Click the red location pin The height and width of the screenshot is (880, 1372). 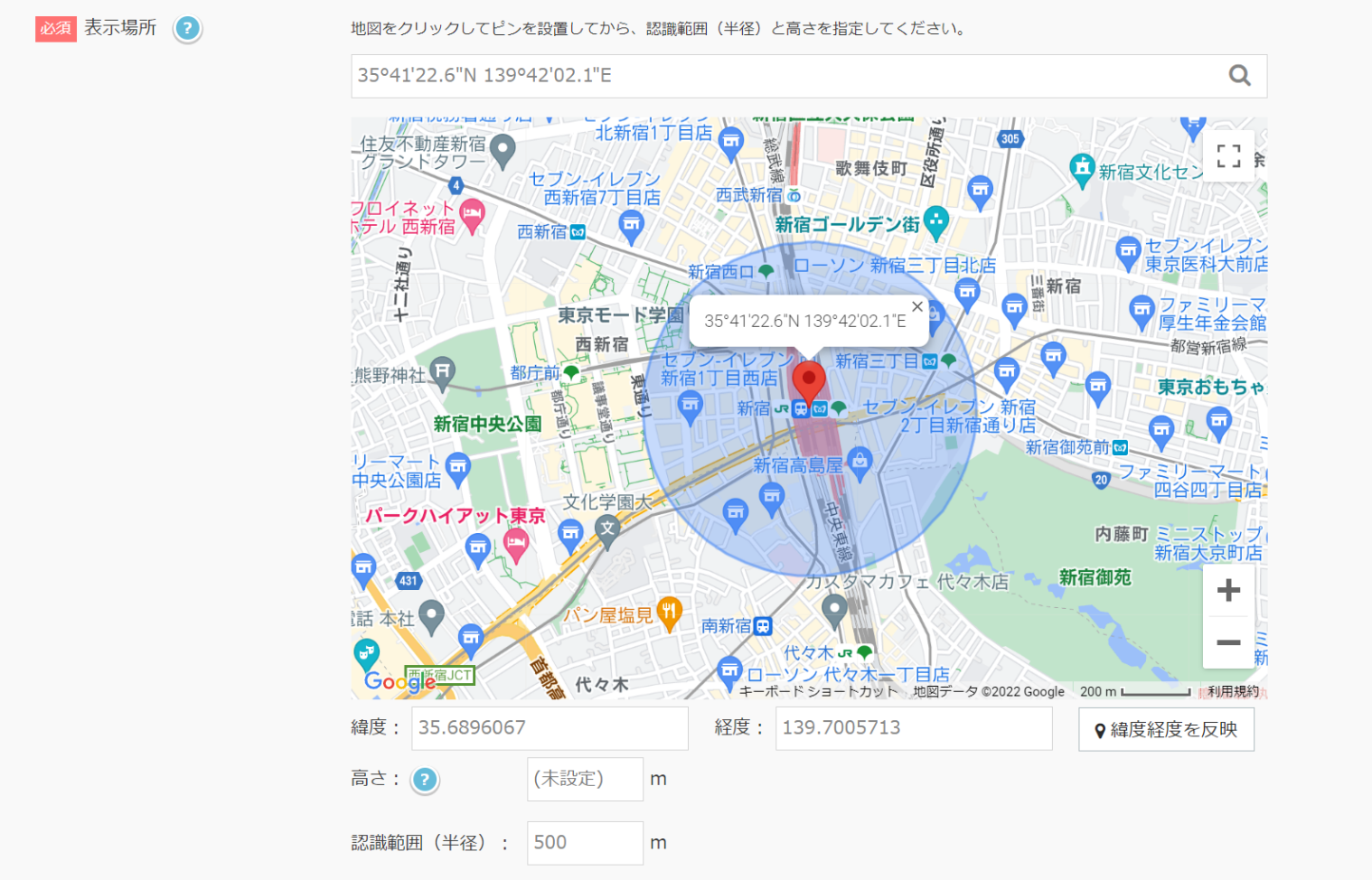(809, 384)
